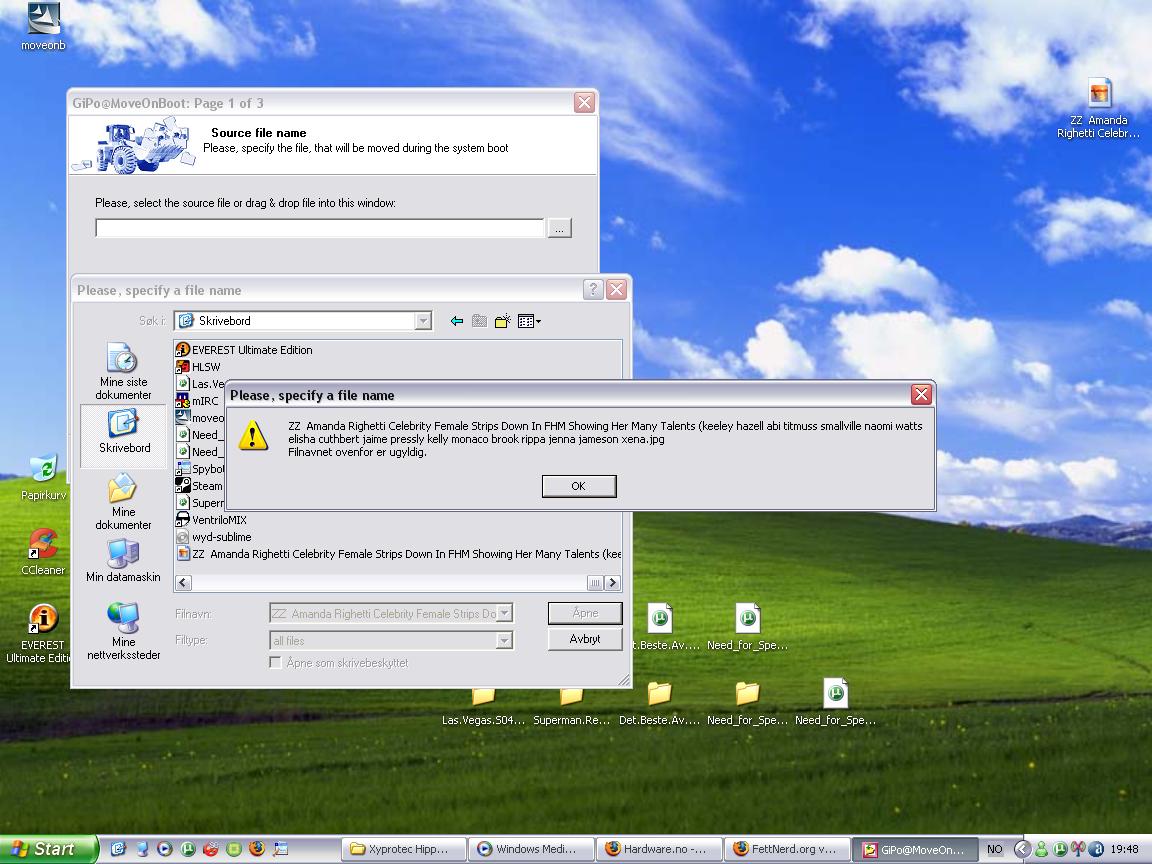
Task: Open the view menu dropdown icon
Action: pos(529,321)
